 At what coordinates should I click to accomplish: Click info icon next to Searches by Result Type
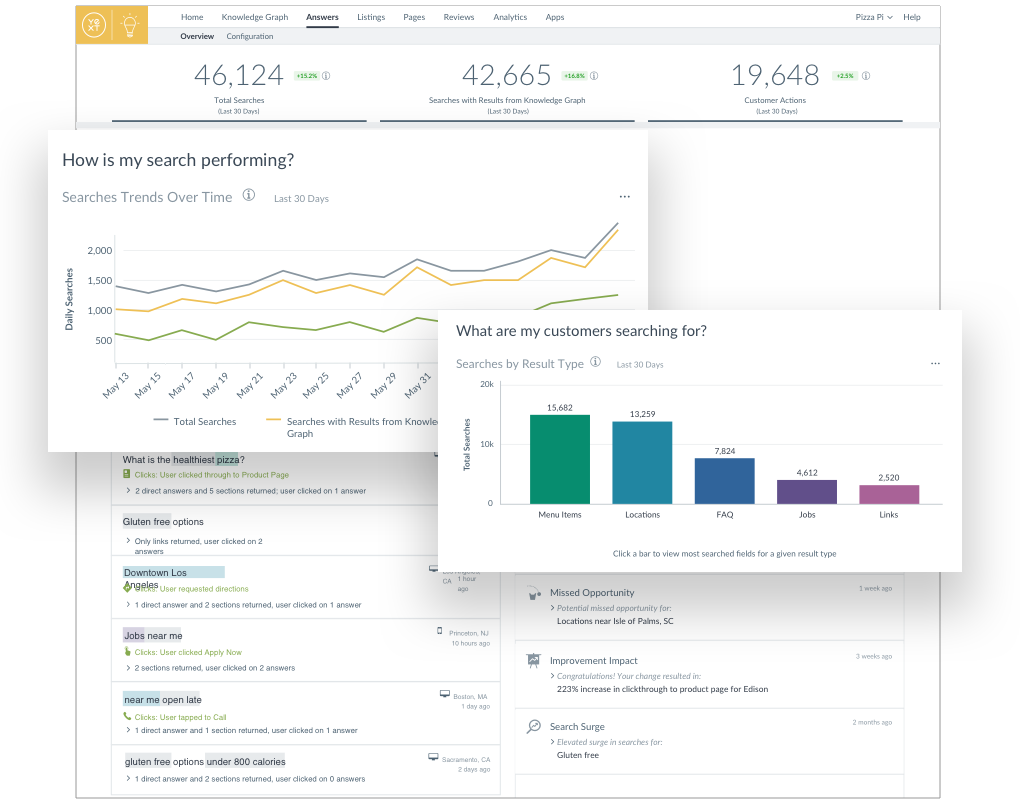coord(595,362)
